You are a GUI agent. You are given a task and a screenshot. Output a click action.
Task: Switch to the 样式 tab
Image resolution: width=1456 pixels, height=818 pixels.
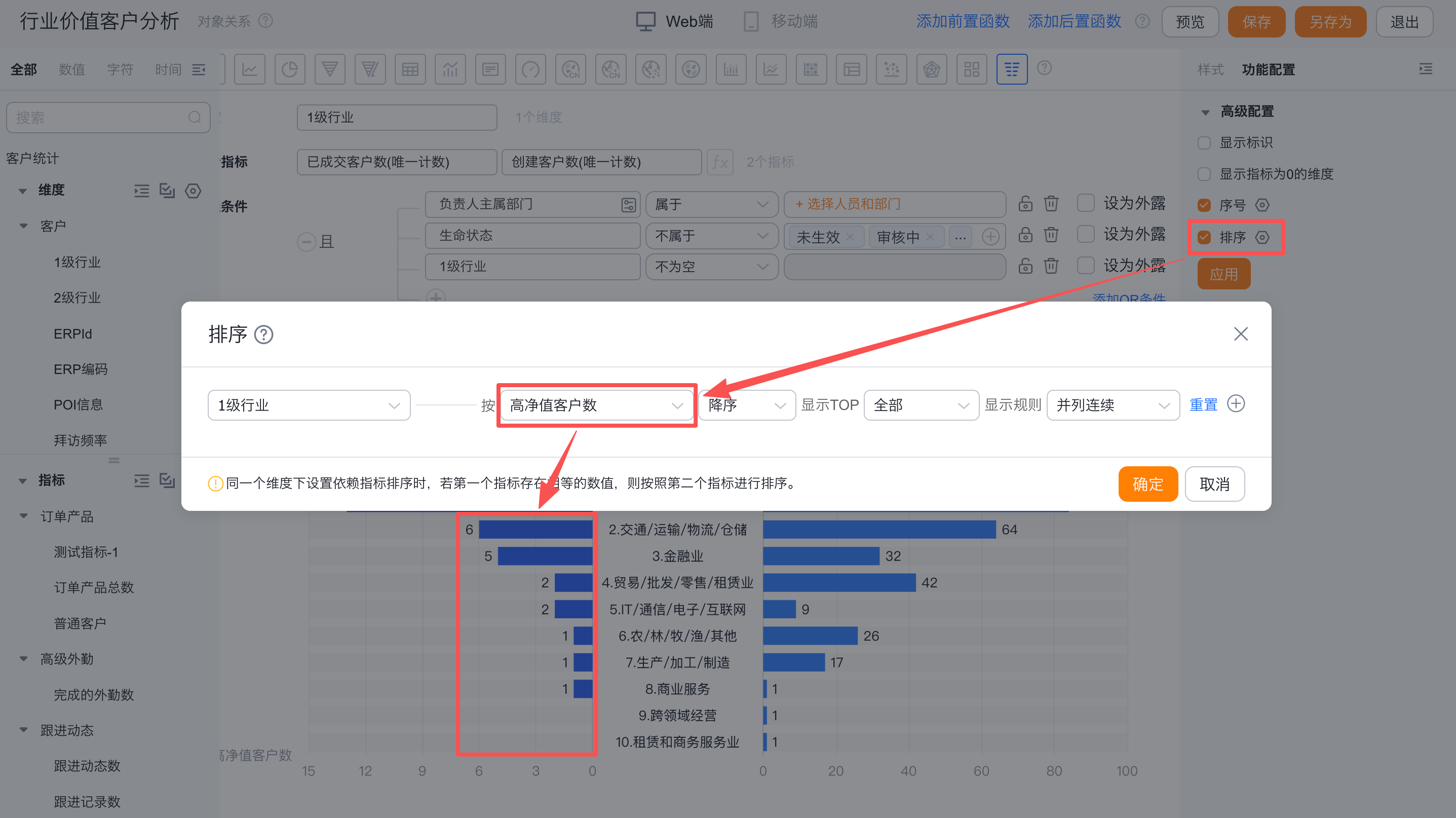click(x=1210, y=69)
